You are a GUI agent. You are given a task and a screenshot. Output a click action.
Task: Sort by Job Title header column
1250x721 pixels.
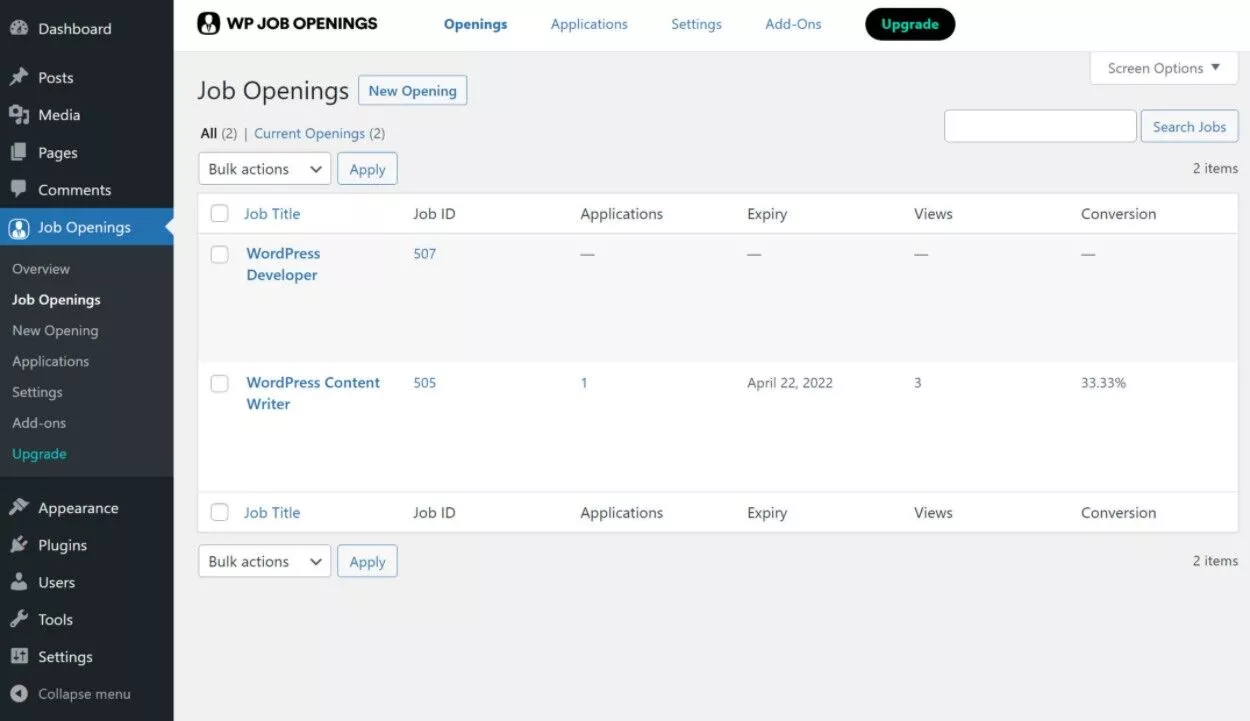272,213
